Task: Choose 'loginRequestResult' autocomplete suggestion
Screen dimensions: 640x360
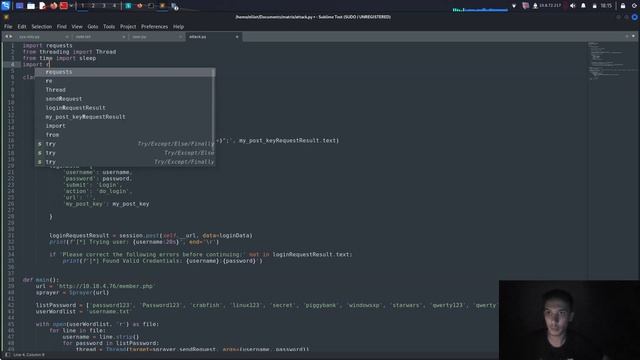Action: (125, 108)
